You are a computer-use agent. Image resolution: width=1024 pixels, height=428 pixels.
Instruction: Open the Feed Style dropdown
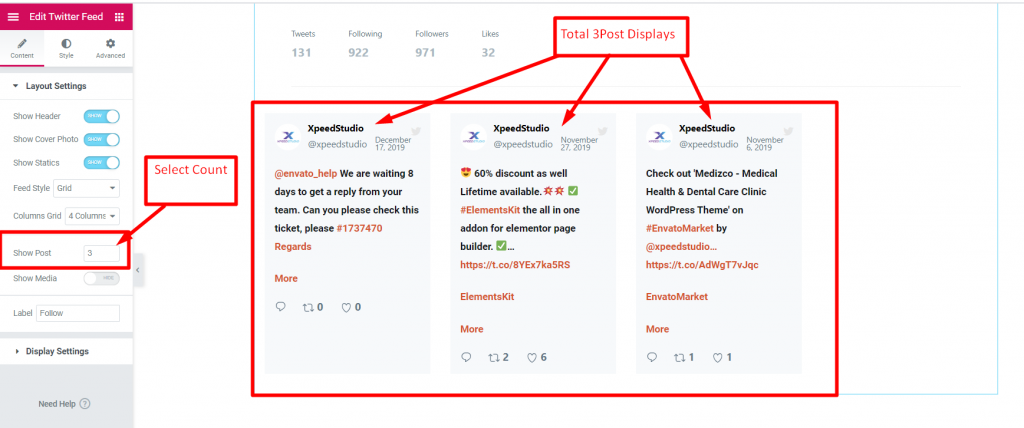(x=86, y=188)
